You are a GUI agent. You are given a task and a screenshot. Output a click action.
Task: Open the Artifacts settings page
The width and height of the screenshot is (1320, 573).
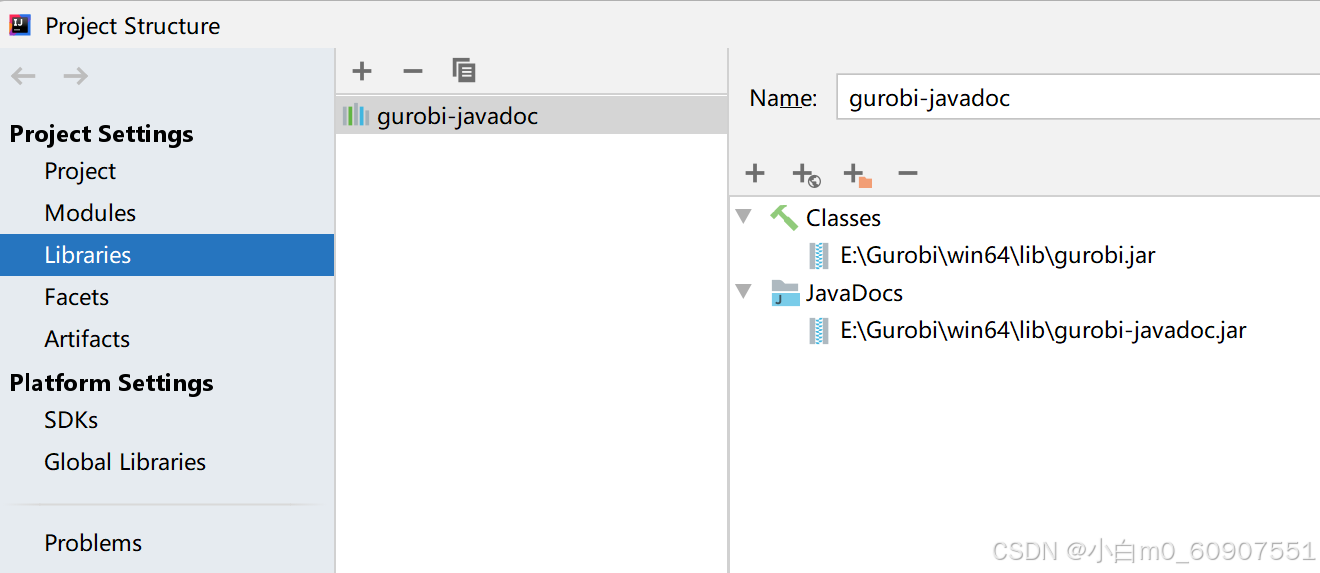87,339
